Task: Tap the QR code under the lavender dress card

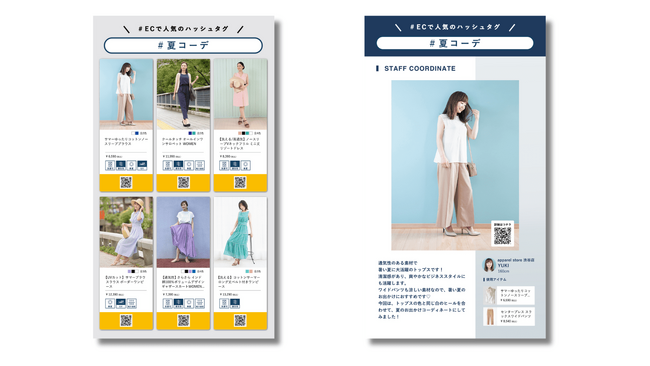Action: tap(126, 320)
